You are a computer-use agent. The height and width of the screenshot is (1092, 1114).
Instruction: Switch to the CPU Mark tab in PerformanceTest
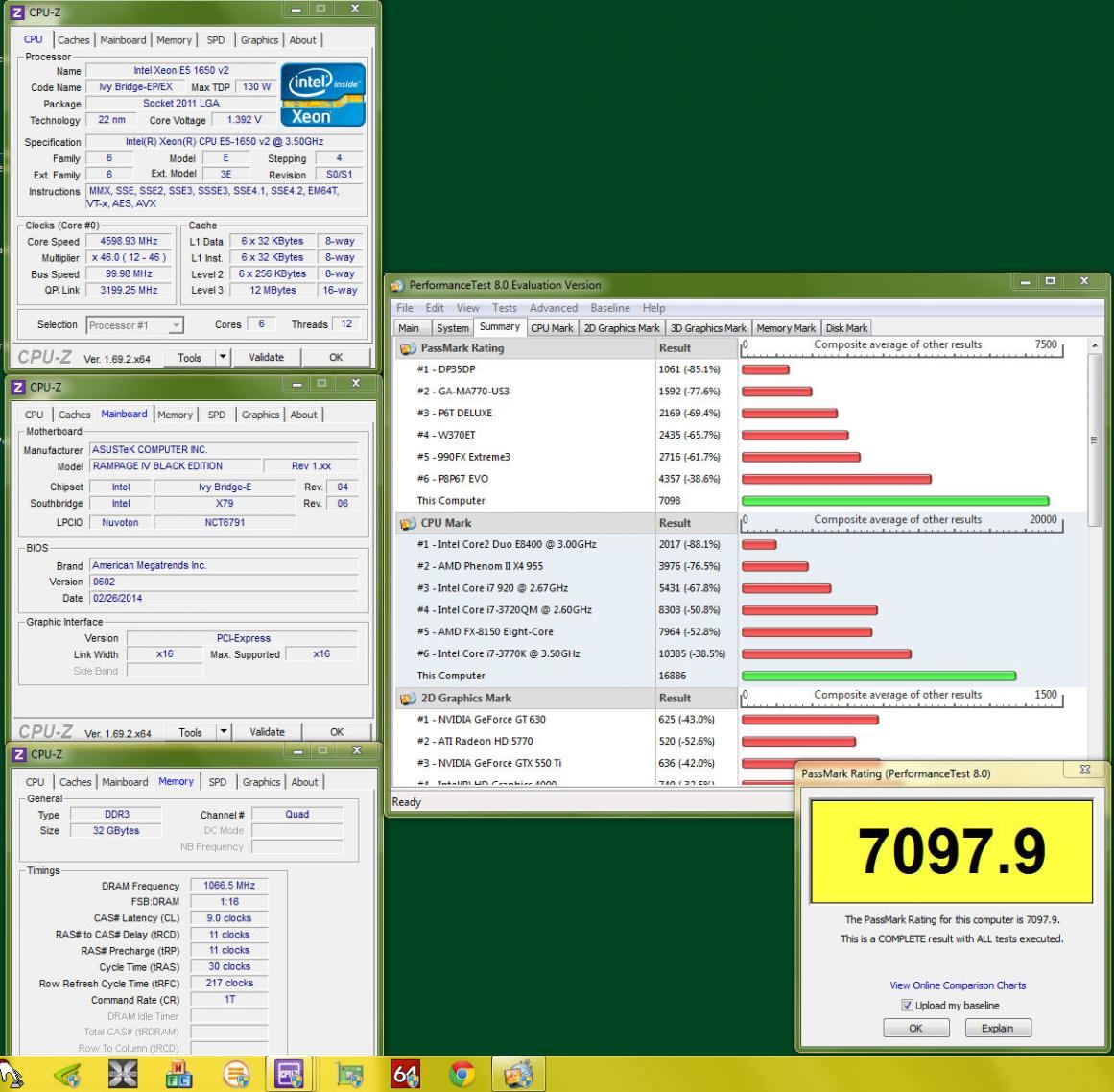pyautogui.click(x=552, y=328)
